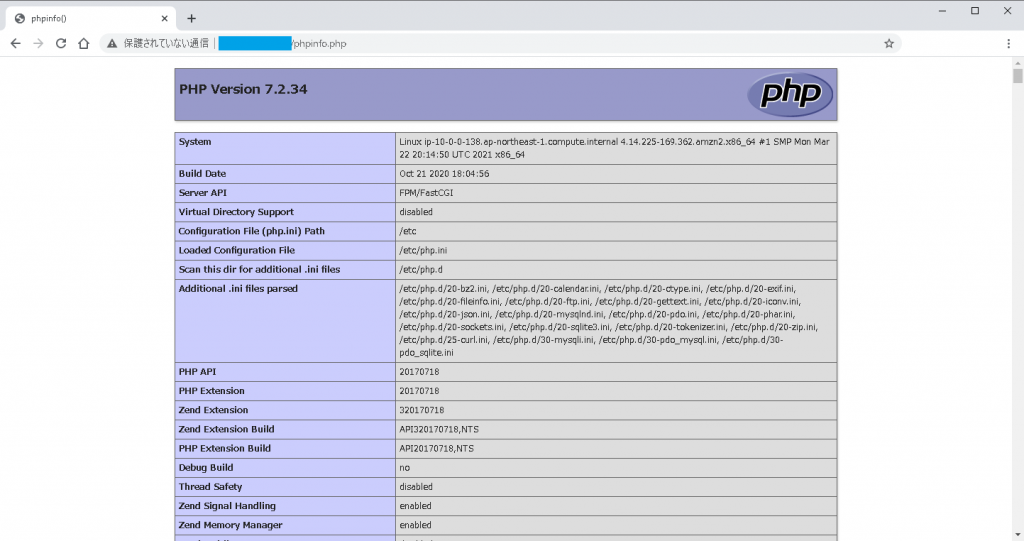Click the Loaded Configuration File label
Screen dimensions: 1024x541
point(236,250)
